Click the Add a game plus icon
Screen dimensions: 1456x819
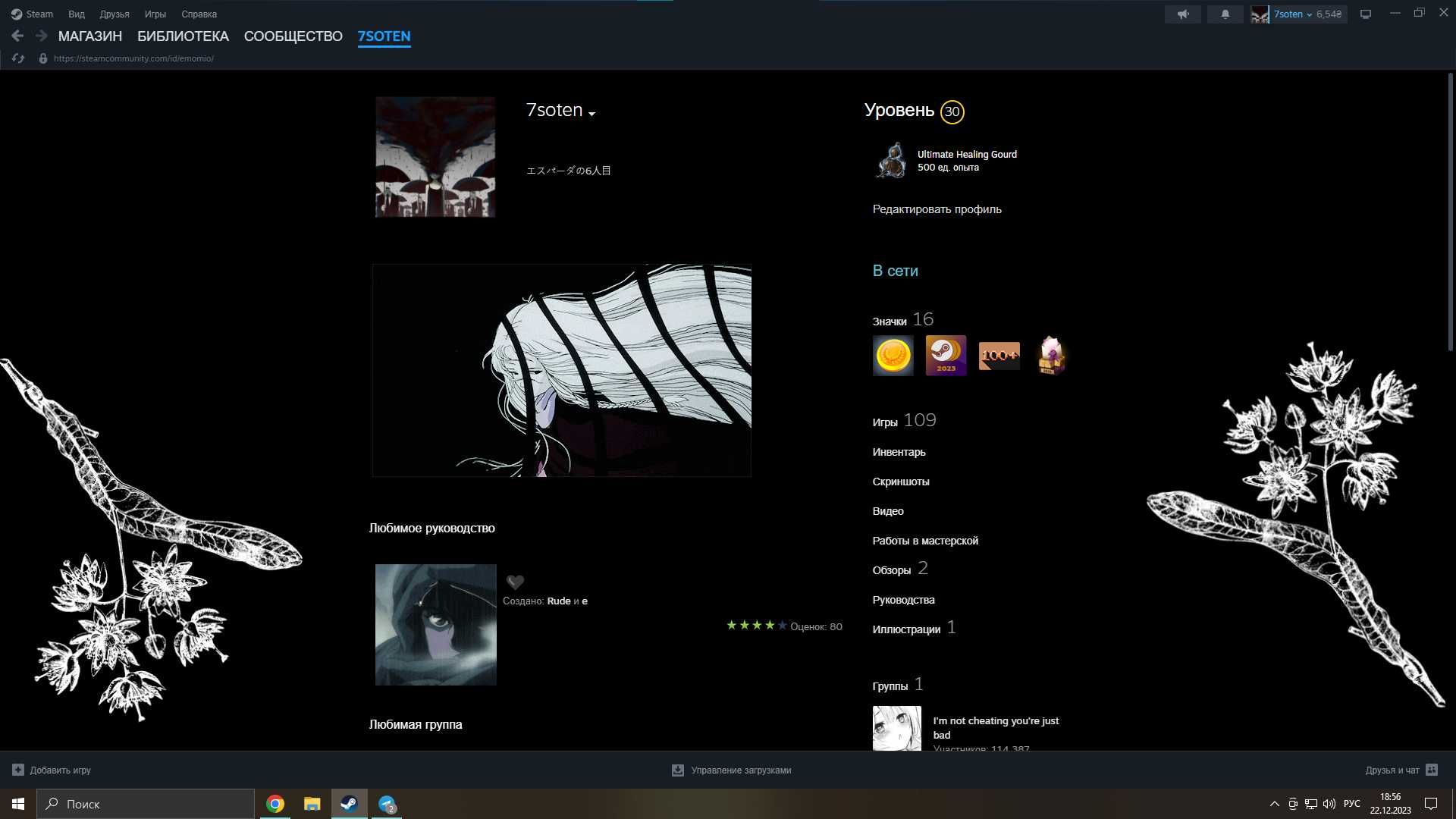[x=18, y=770]
